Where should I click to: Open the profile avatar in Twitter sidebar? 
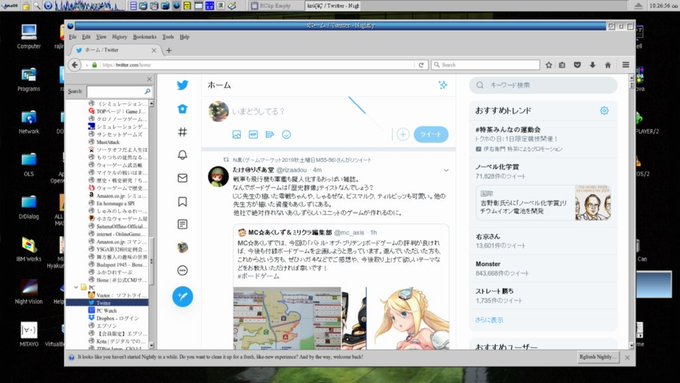183,247
